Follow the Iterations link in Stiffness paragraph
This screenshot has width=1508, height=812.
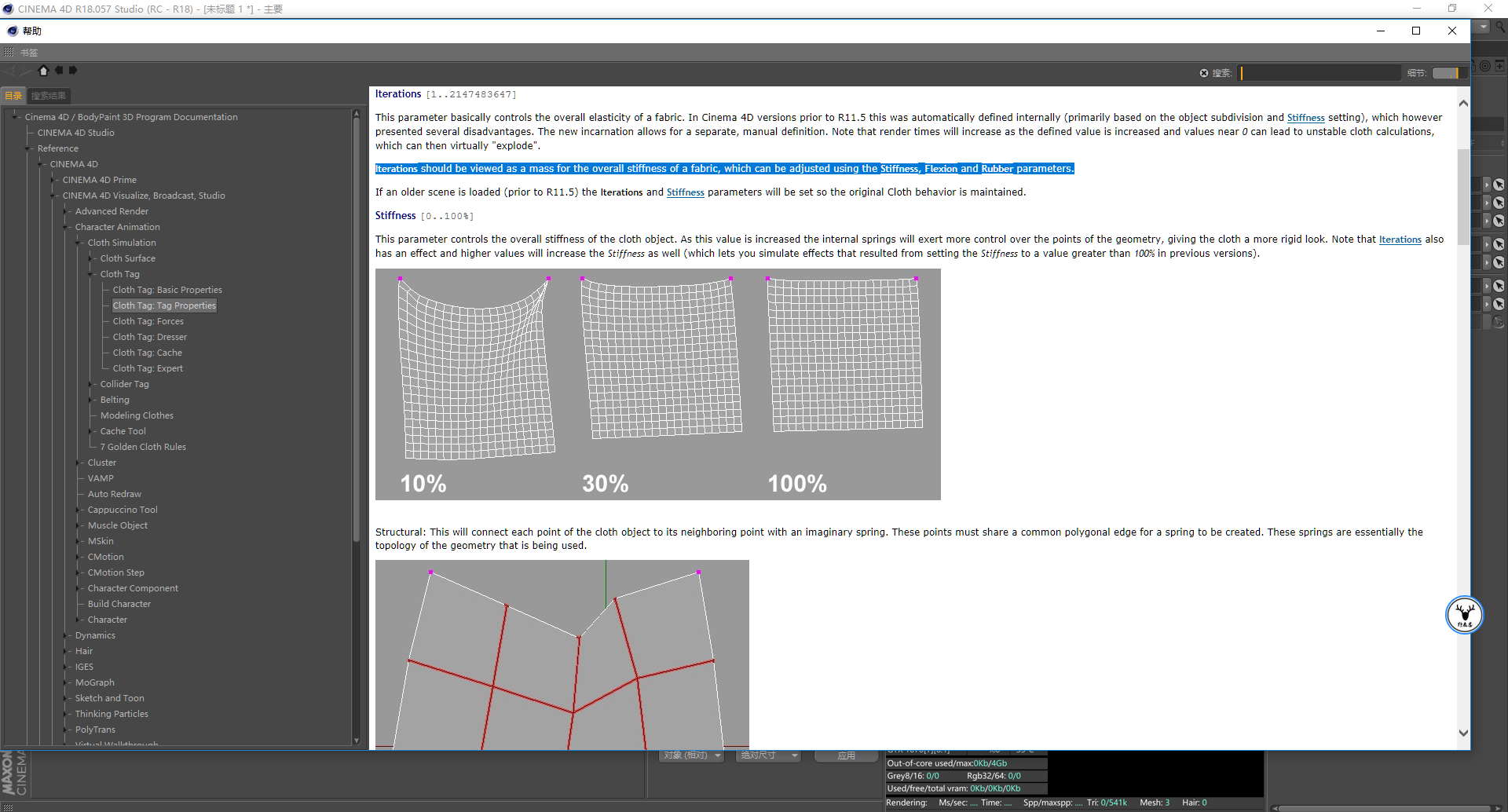[x=1400, y=240]
